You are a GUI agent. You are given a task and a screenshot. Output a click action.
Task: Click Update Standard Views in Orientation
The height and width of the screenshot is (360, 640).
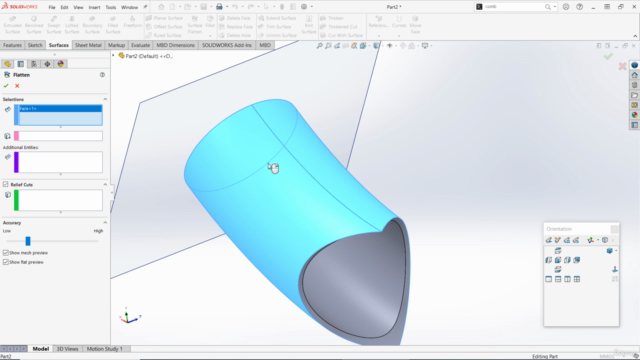(567, 240)
